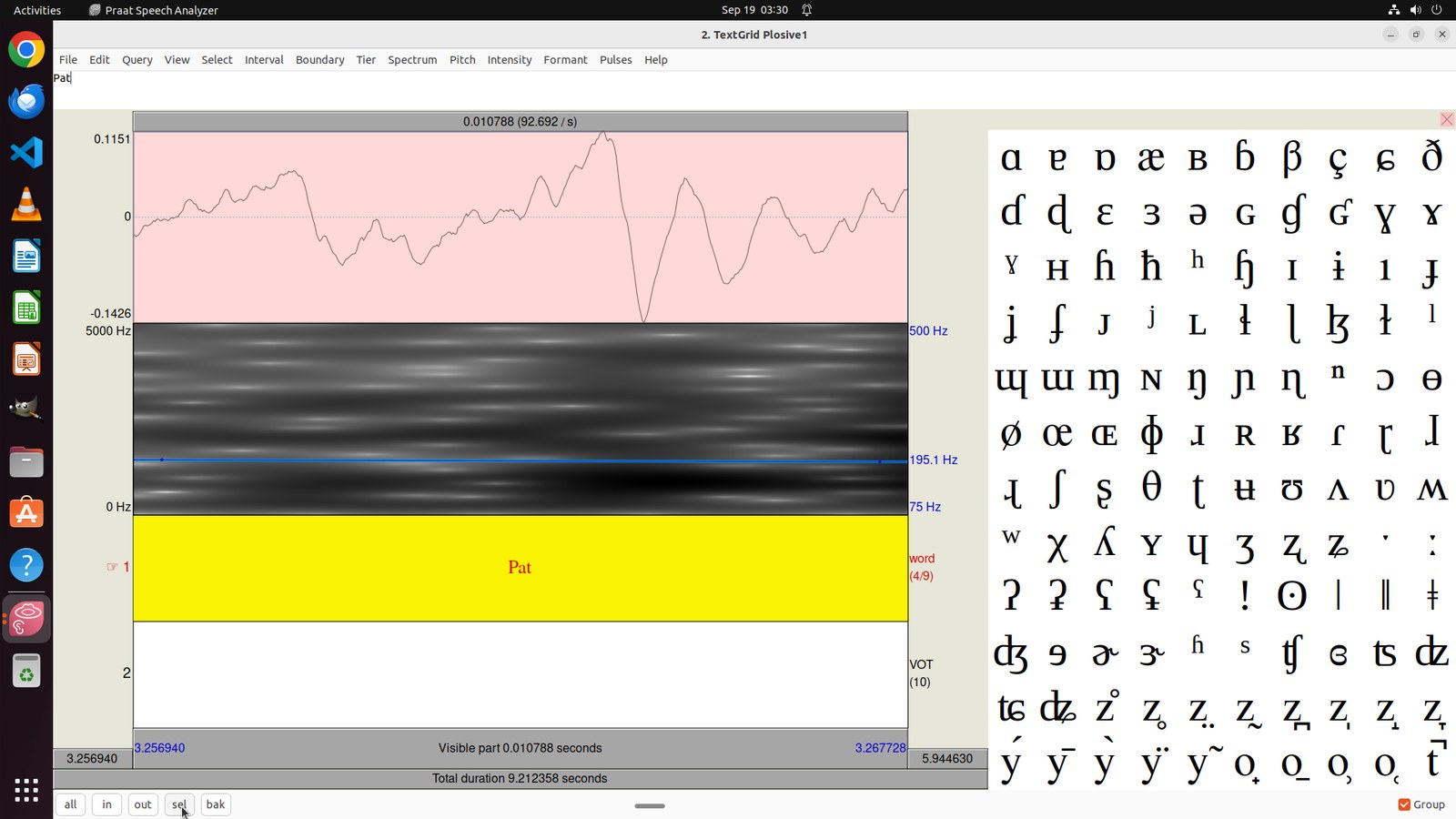
Task: Insert the æ symbol from IPA chart
Action: point(1150,158)
